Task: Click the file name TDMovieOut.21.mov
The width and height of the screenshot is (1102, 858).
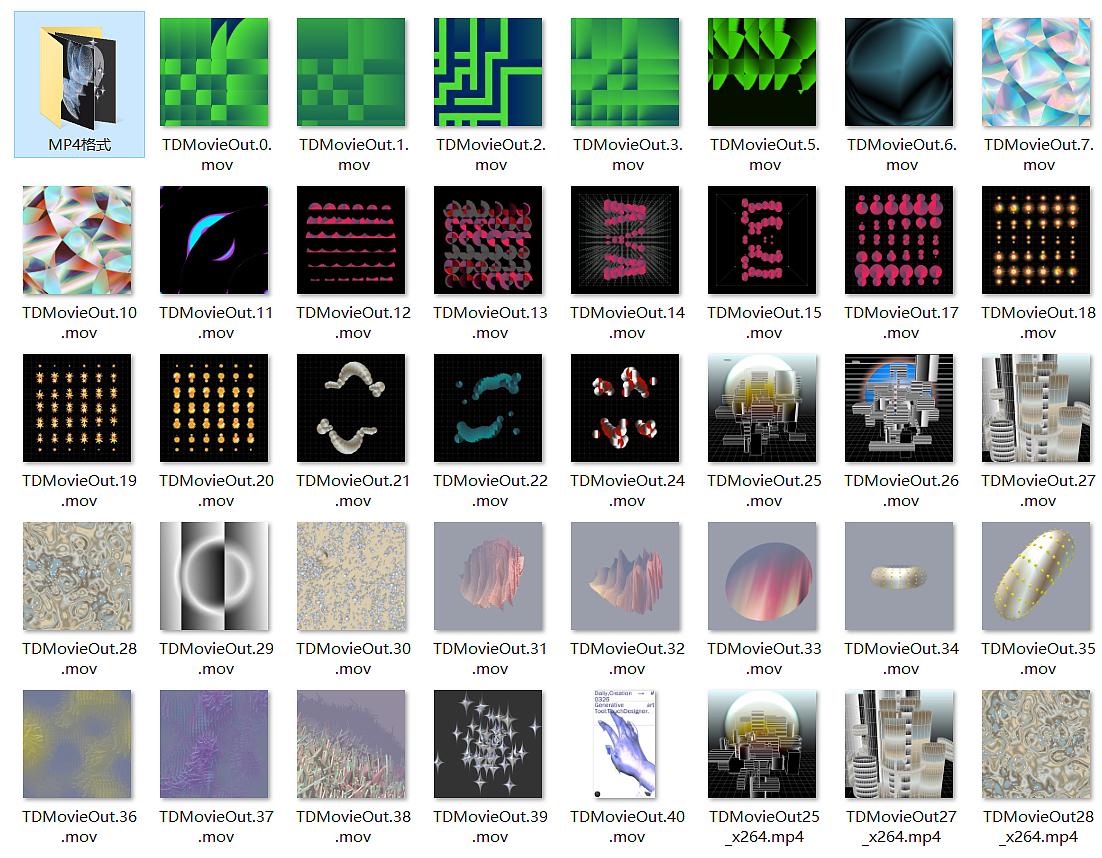Action: pyautogui.click(x=354, y=490)
